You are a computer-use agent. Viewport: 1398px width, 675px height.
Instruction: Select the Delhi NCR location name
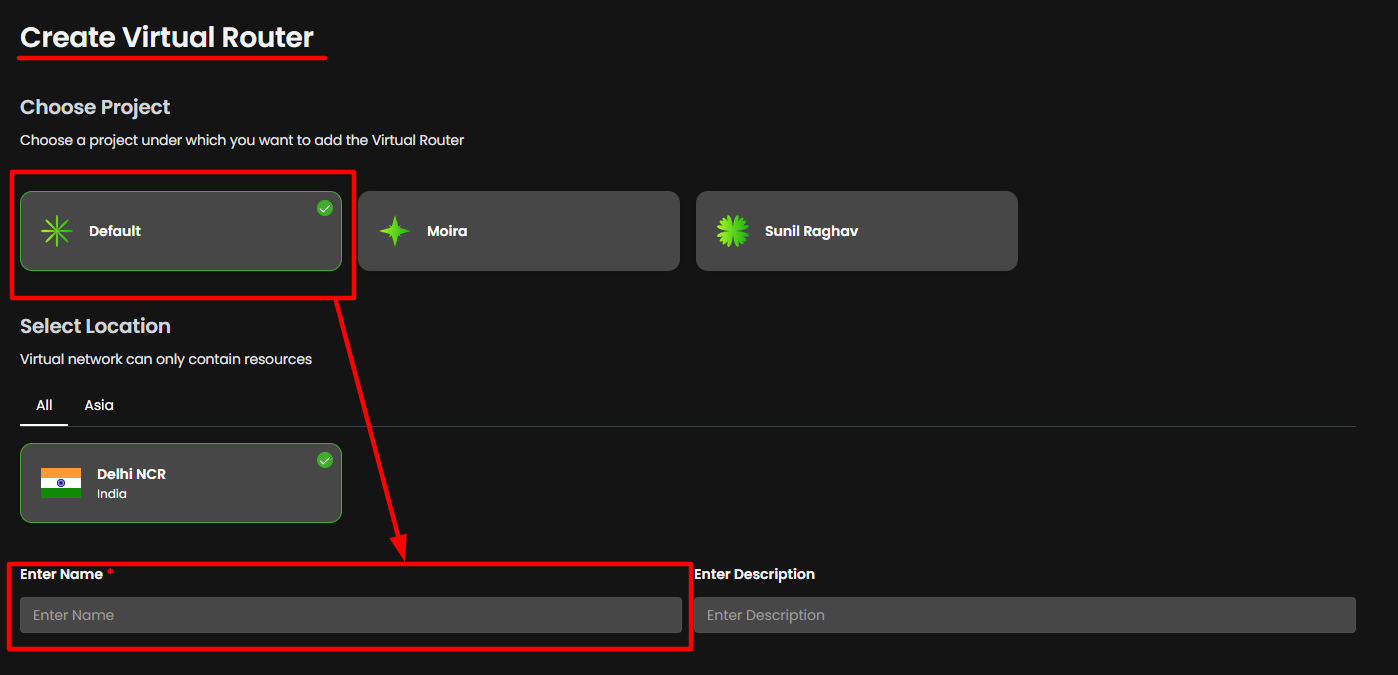[131, 474]
